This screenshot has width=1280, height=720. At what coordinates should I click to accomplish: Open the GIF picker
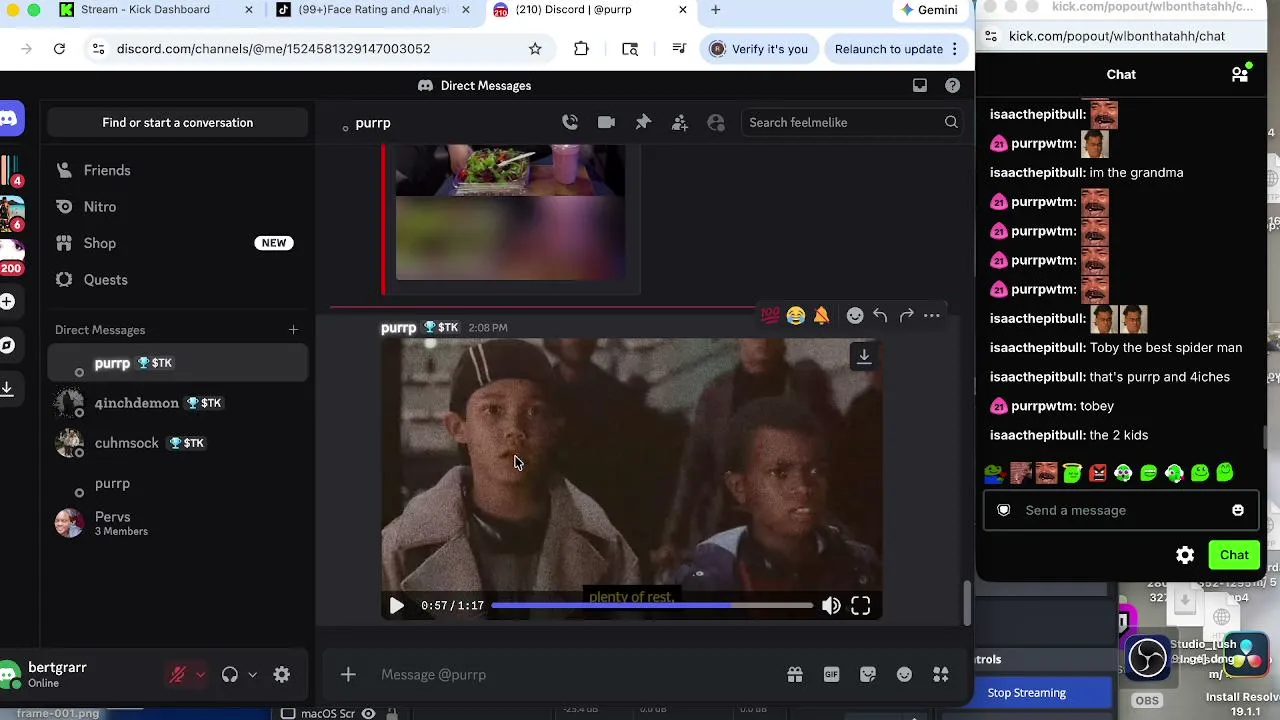(831, 675)
